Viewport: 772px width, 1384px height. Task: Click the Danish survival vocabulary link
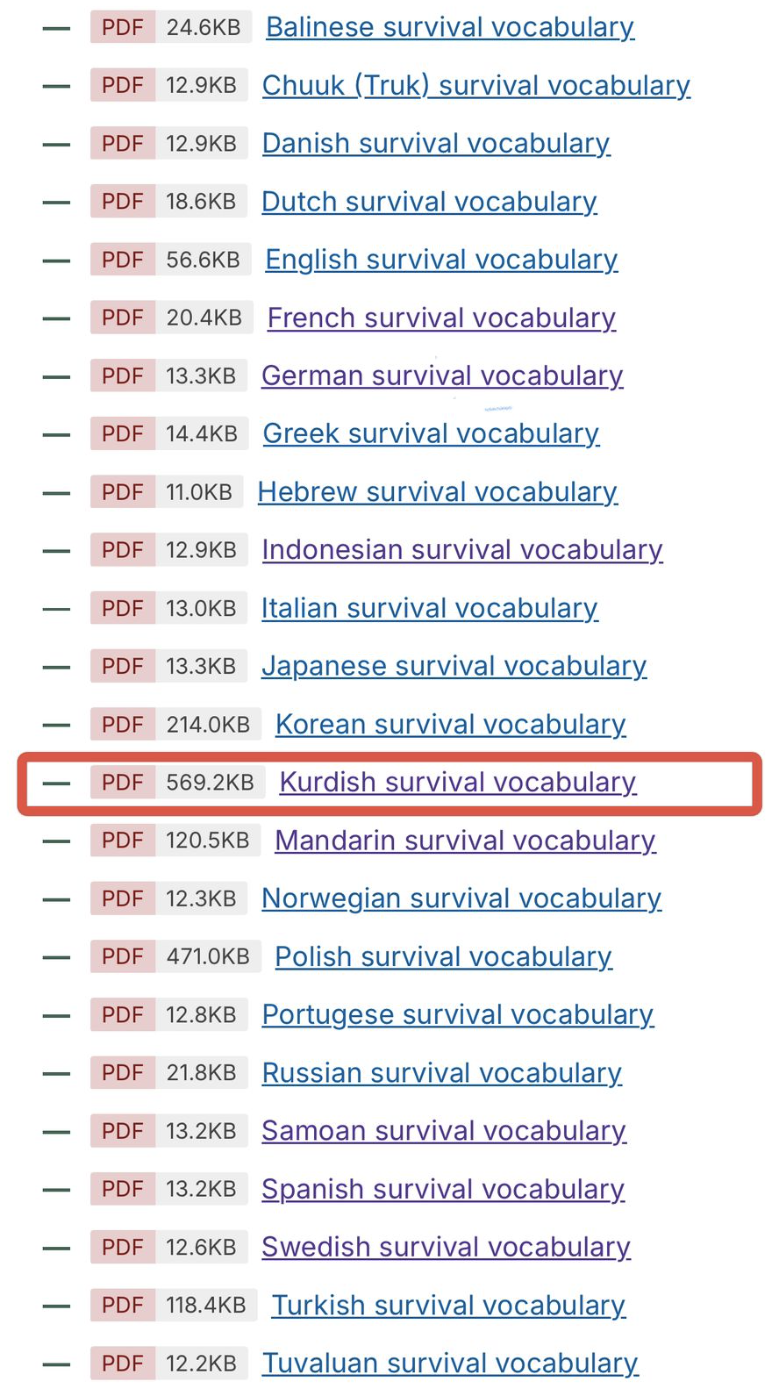(435, 143)
